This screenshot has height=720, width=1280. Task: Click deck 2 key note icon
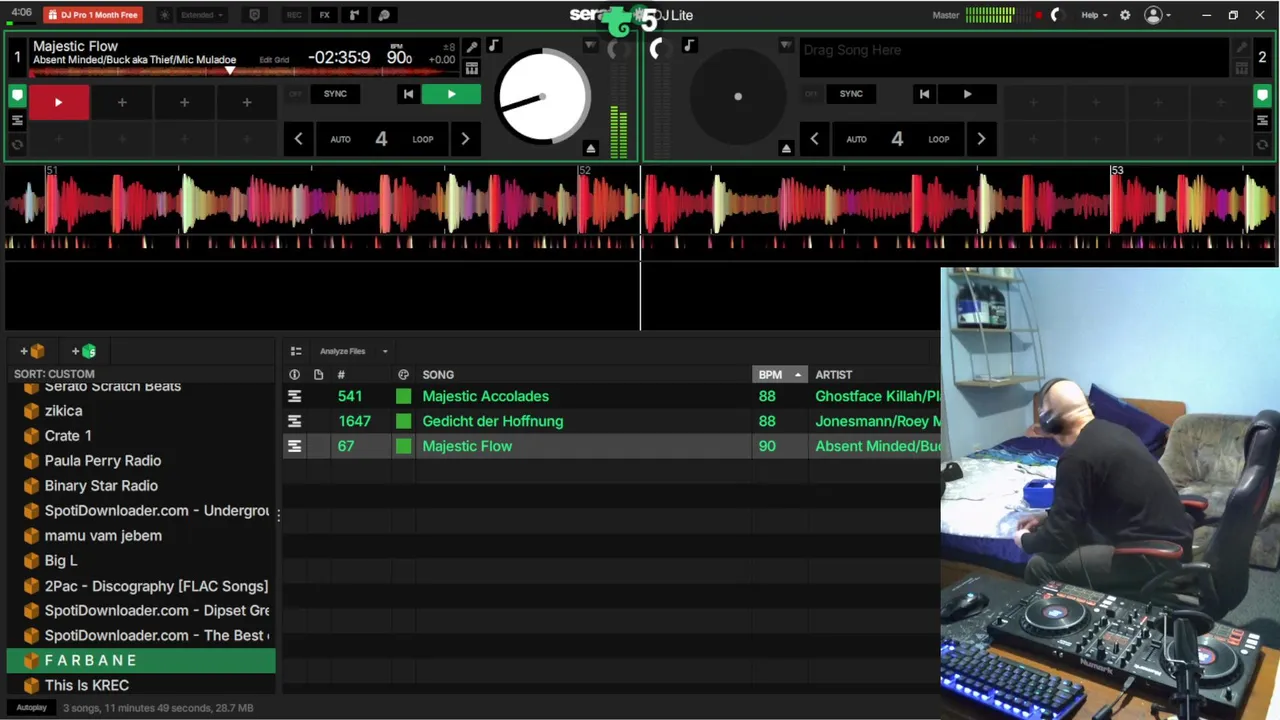pos(689,46)
